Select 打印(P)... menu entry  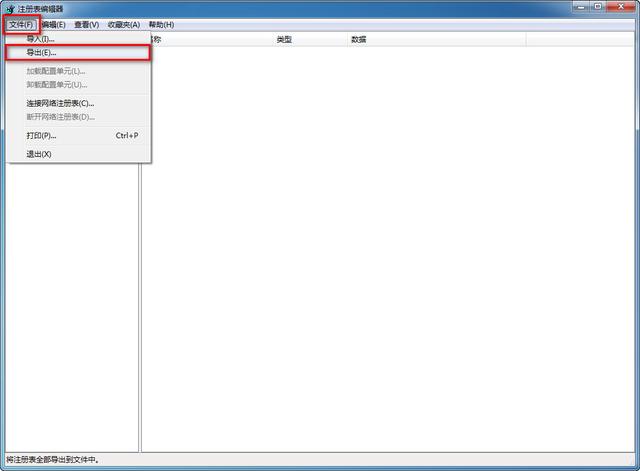point(78,136)
